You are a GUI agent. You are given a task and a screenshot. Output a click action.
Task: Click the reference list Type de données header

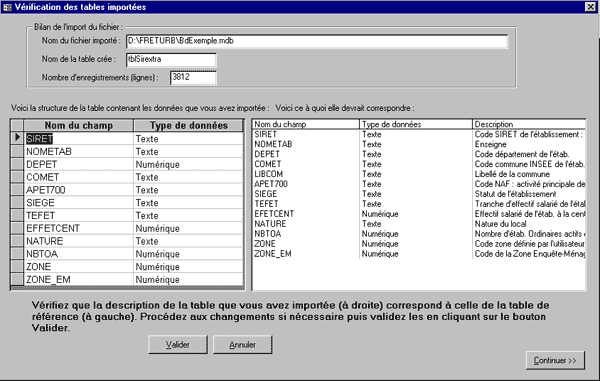416,124
